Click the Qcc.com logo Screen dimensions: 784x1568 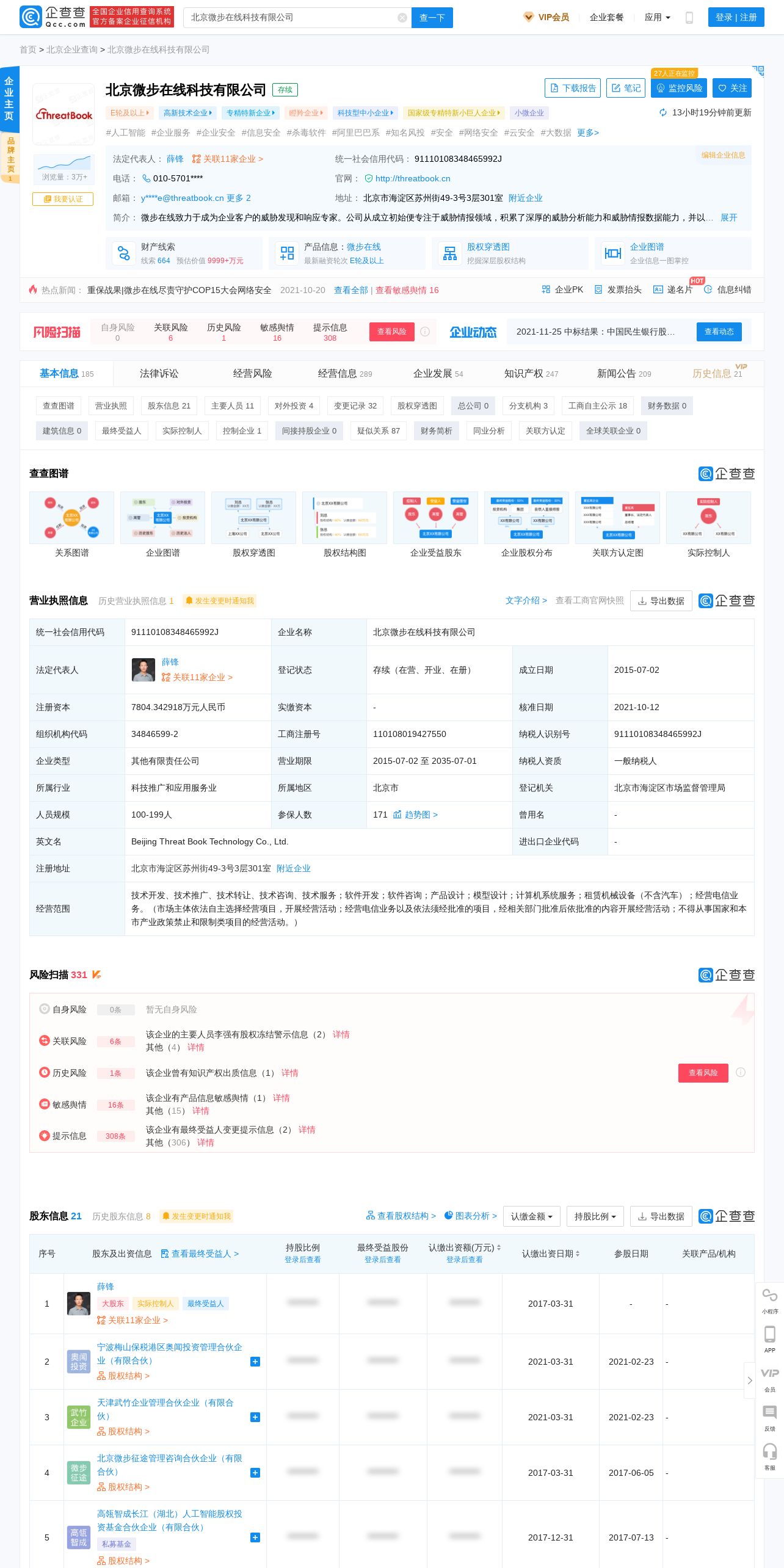pyautogui.click(x=53, y=17)
